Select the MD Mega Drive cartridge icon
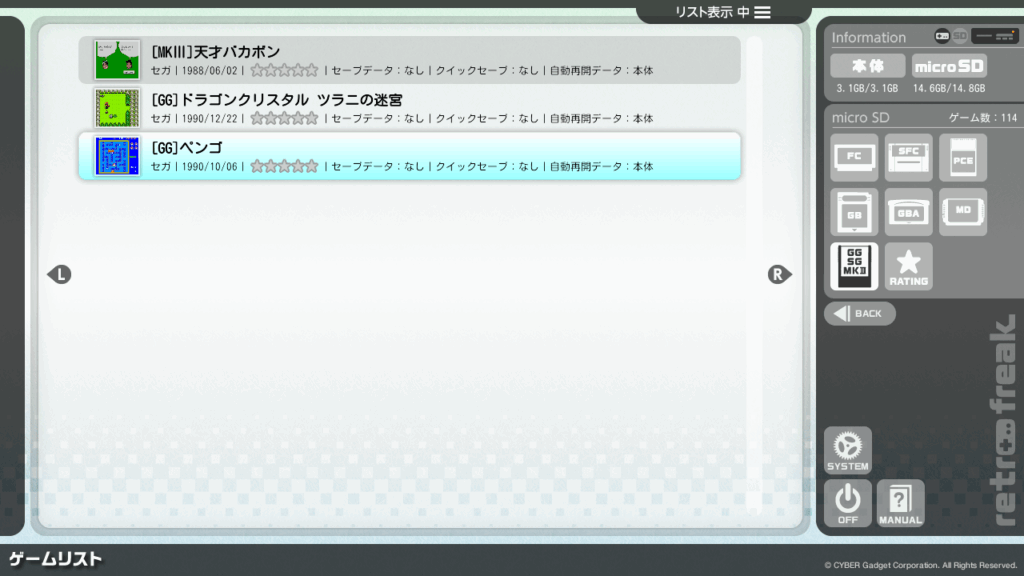1024x576 pixels. 962,212
